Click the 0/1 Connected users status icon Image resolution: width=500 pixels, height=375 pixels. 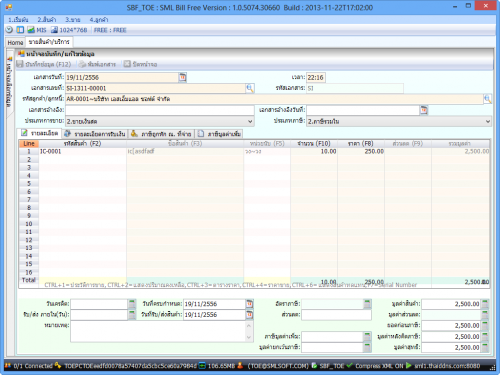(8, 366)
